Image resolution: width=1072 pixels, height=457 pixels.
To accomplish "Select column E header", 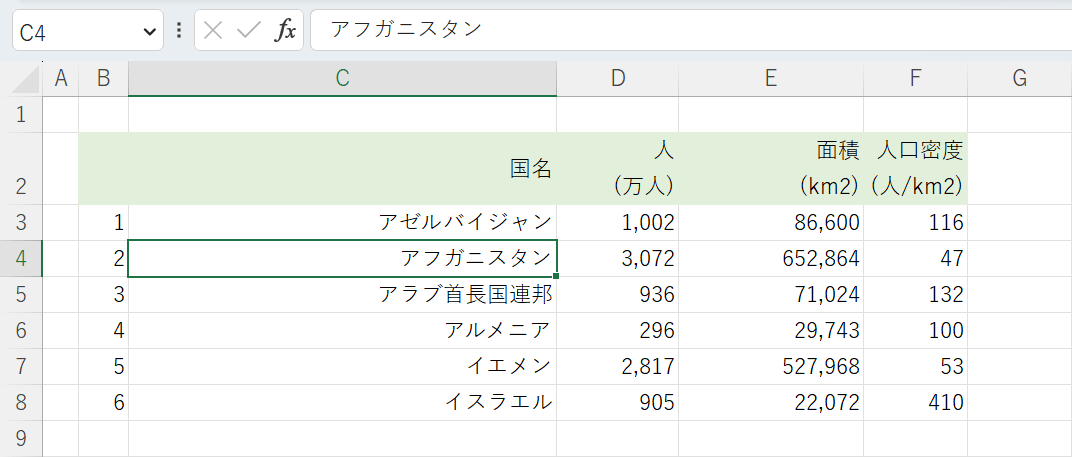I will click(x=770, y=79).
